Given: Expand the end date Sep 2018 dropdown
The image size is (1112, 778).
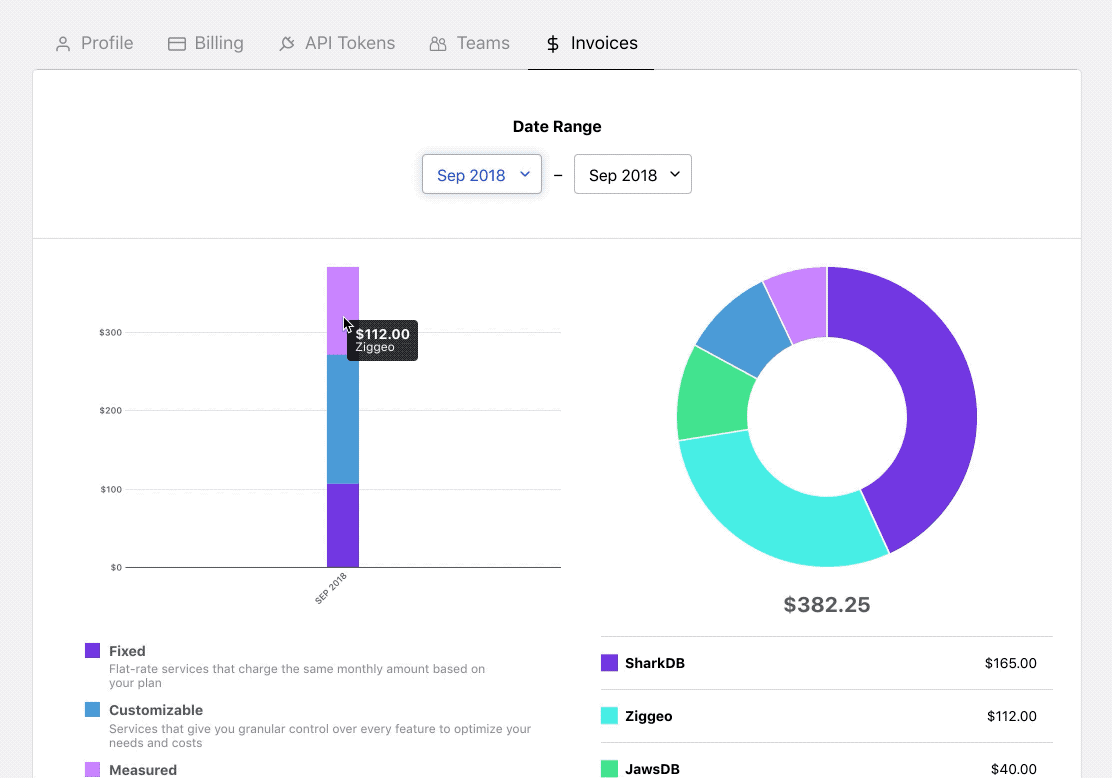Looking at the screenshot, I should [632, 175].
